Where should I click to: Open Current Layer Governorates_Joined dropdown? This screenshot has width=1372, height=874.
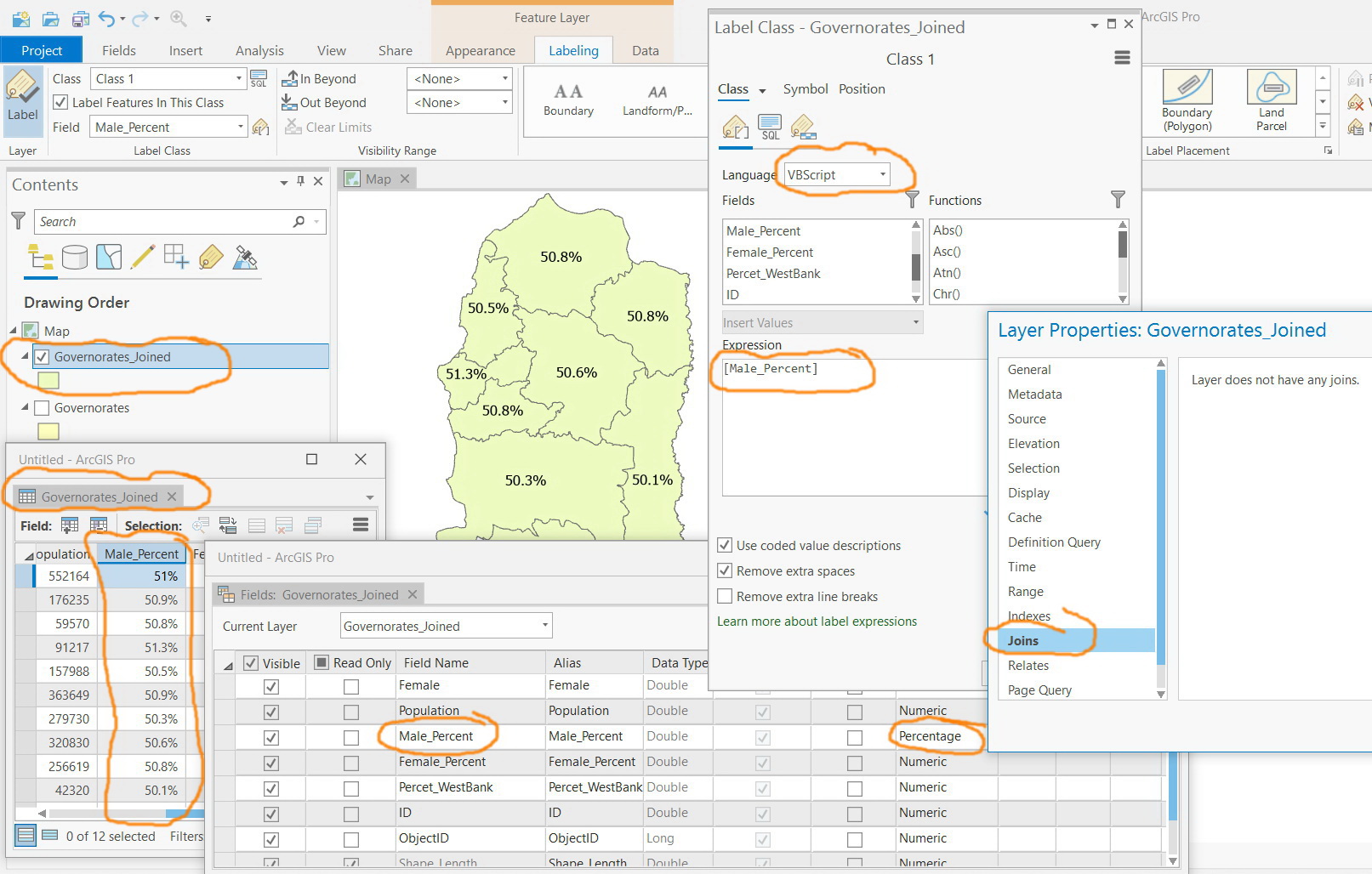446,627
